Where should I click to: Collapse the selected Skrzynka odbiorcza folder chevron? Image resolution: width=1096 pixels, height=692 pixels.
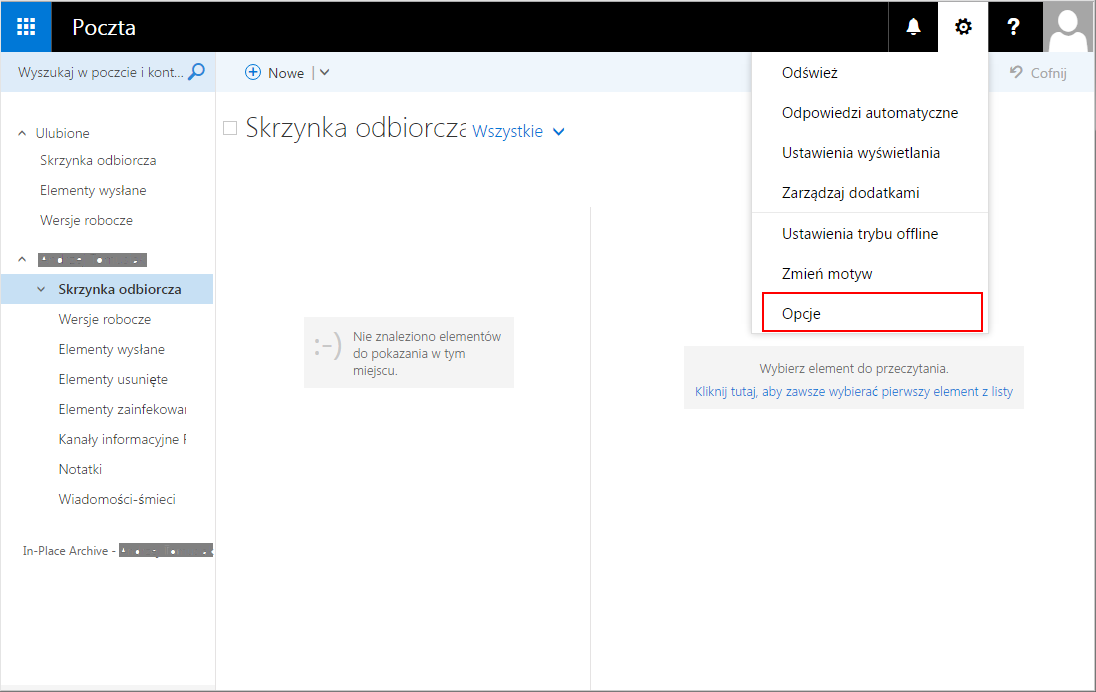41,289
